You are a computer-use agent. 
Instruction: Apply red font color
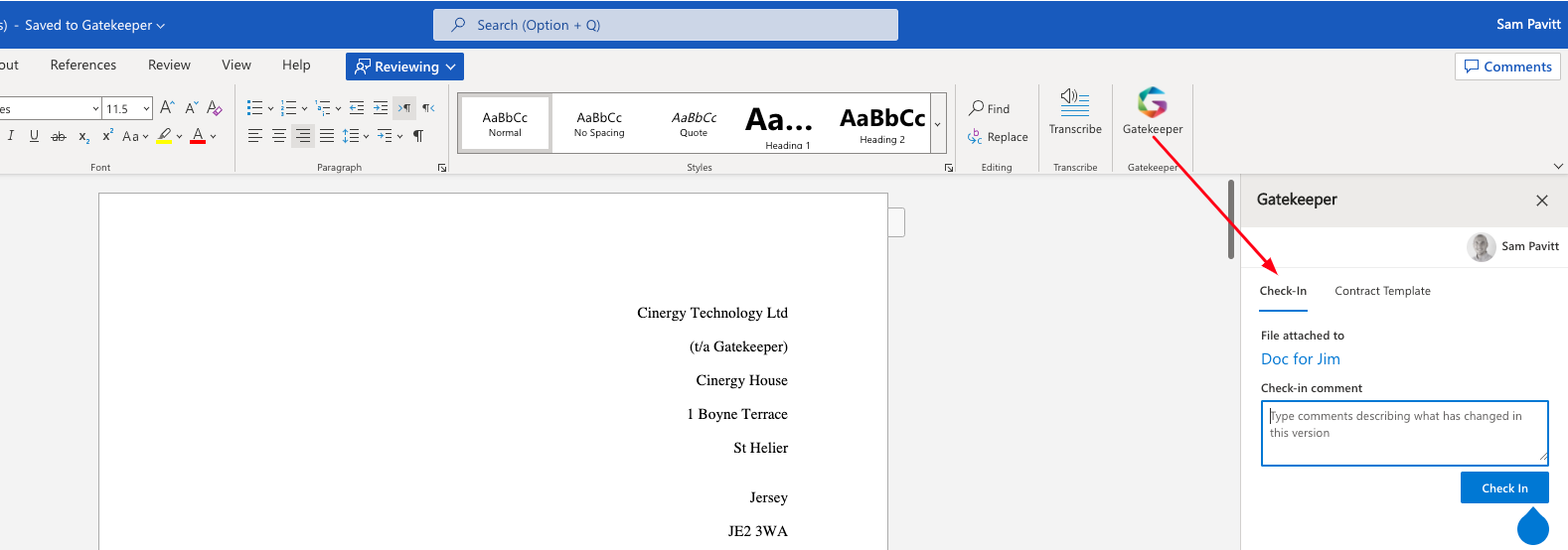point(198,136)
